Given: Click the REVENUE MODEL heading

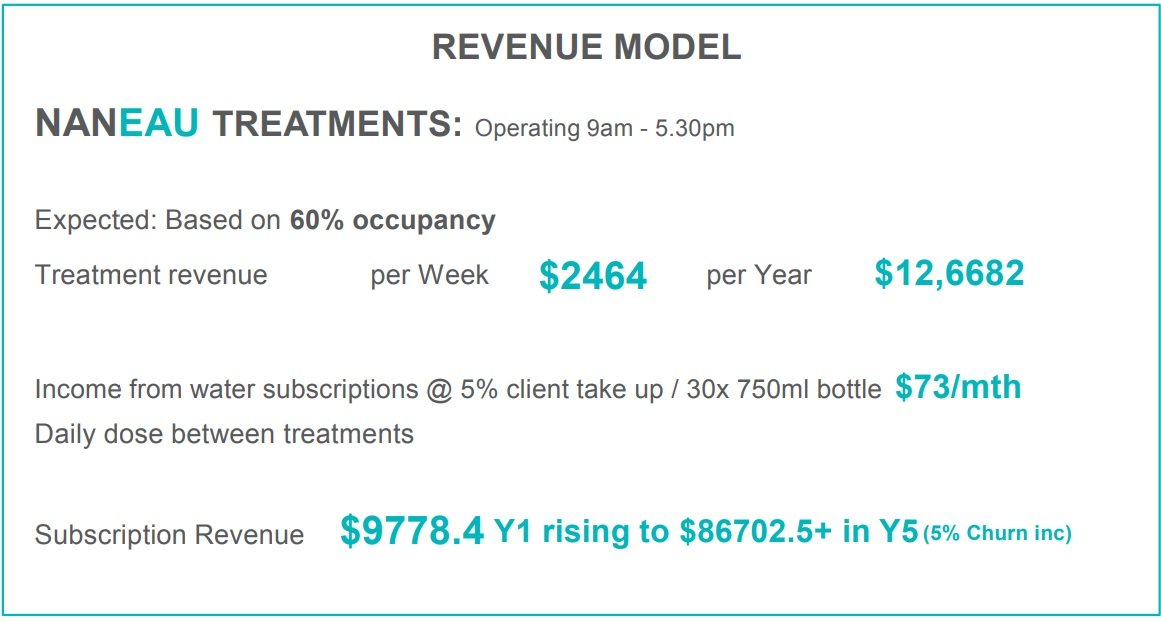Looking at the screenshot, I should coord(586,47).
